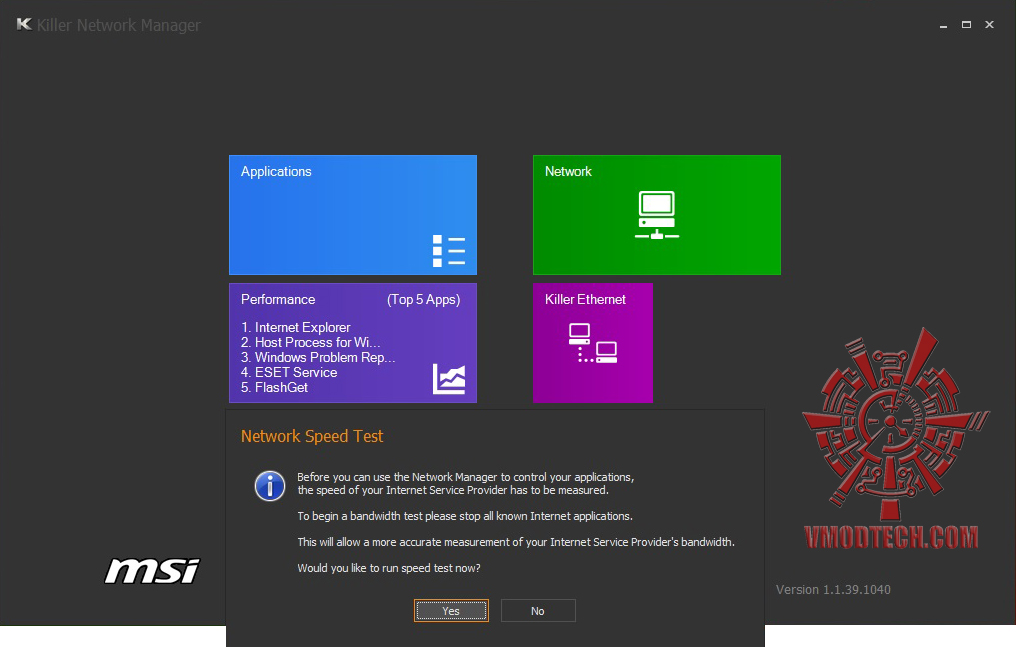The image size is (1016, 647).
Task: Confirm speed test with Yes button
Action: pos(451,610)
